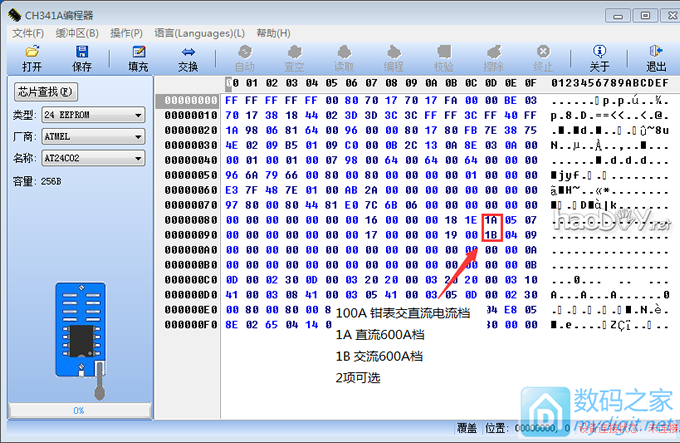
Task: Click the Fill (填充) buffer icon
Action: [x=138, y=58]
